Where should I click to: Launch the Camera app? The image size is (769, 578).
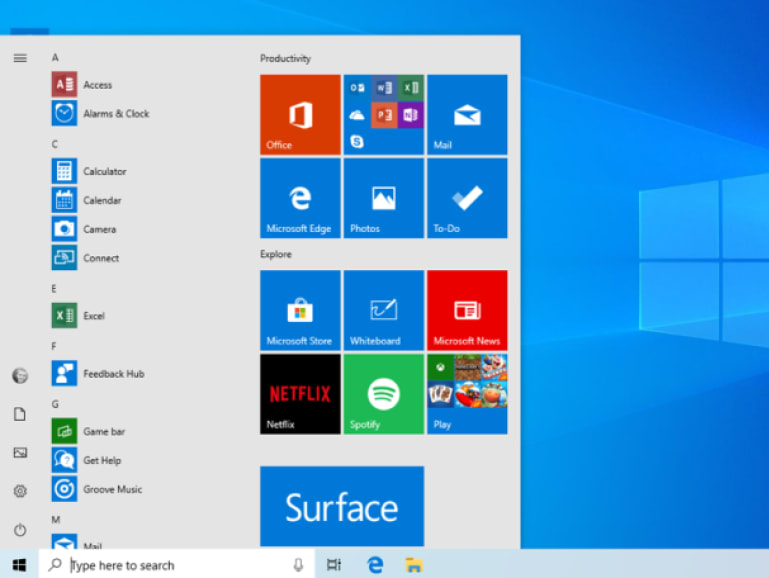(x=84, y=229)
